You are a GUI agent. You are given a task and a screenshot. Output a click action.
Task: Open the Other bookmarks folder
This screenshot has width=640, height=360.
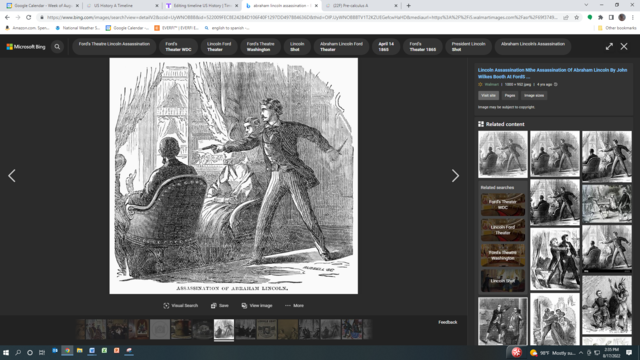tap(616, 28)
